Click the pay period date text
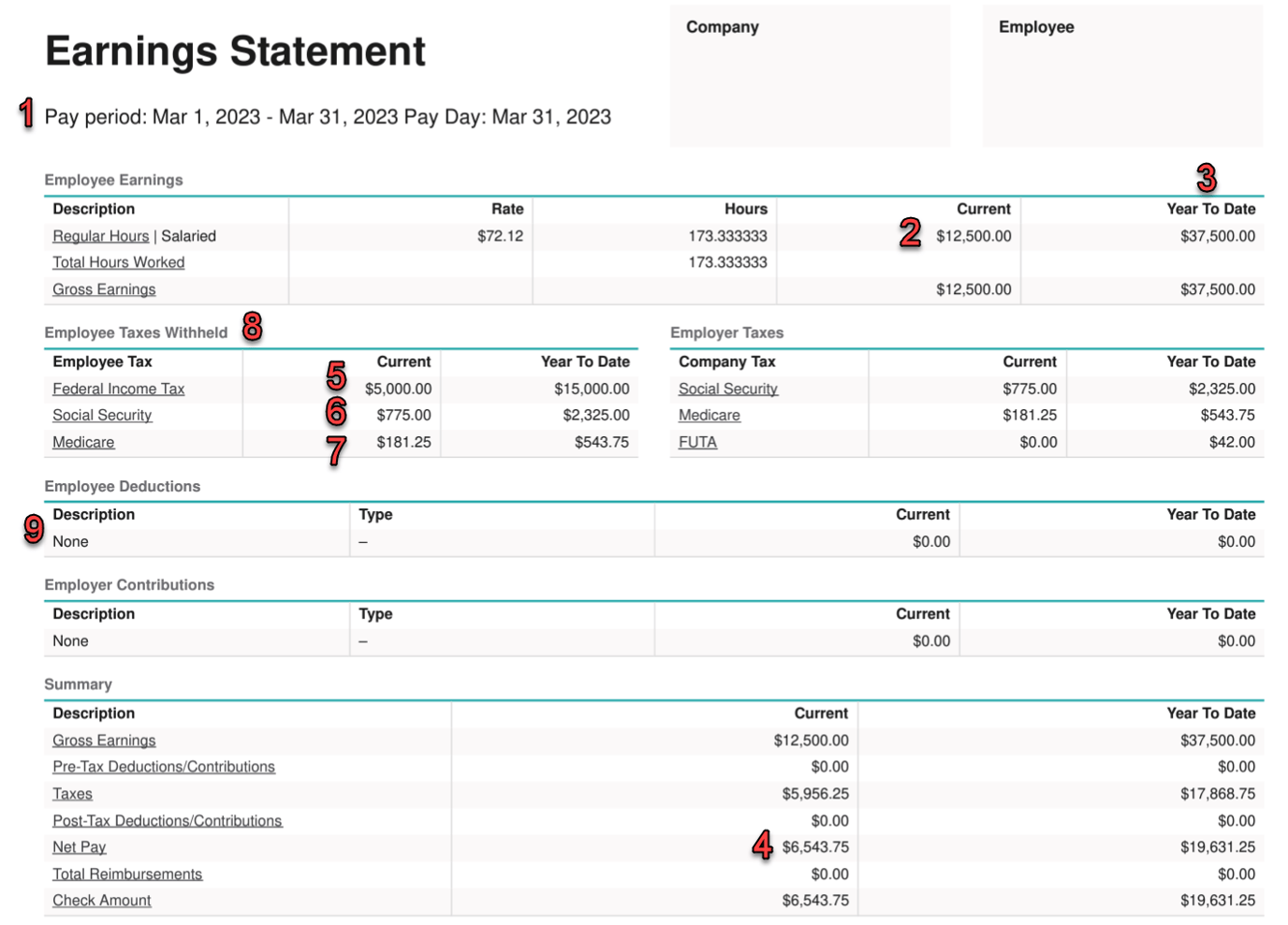Screen dimensions: 1288x925 [328, 116]
